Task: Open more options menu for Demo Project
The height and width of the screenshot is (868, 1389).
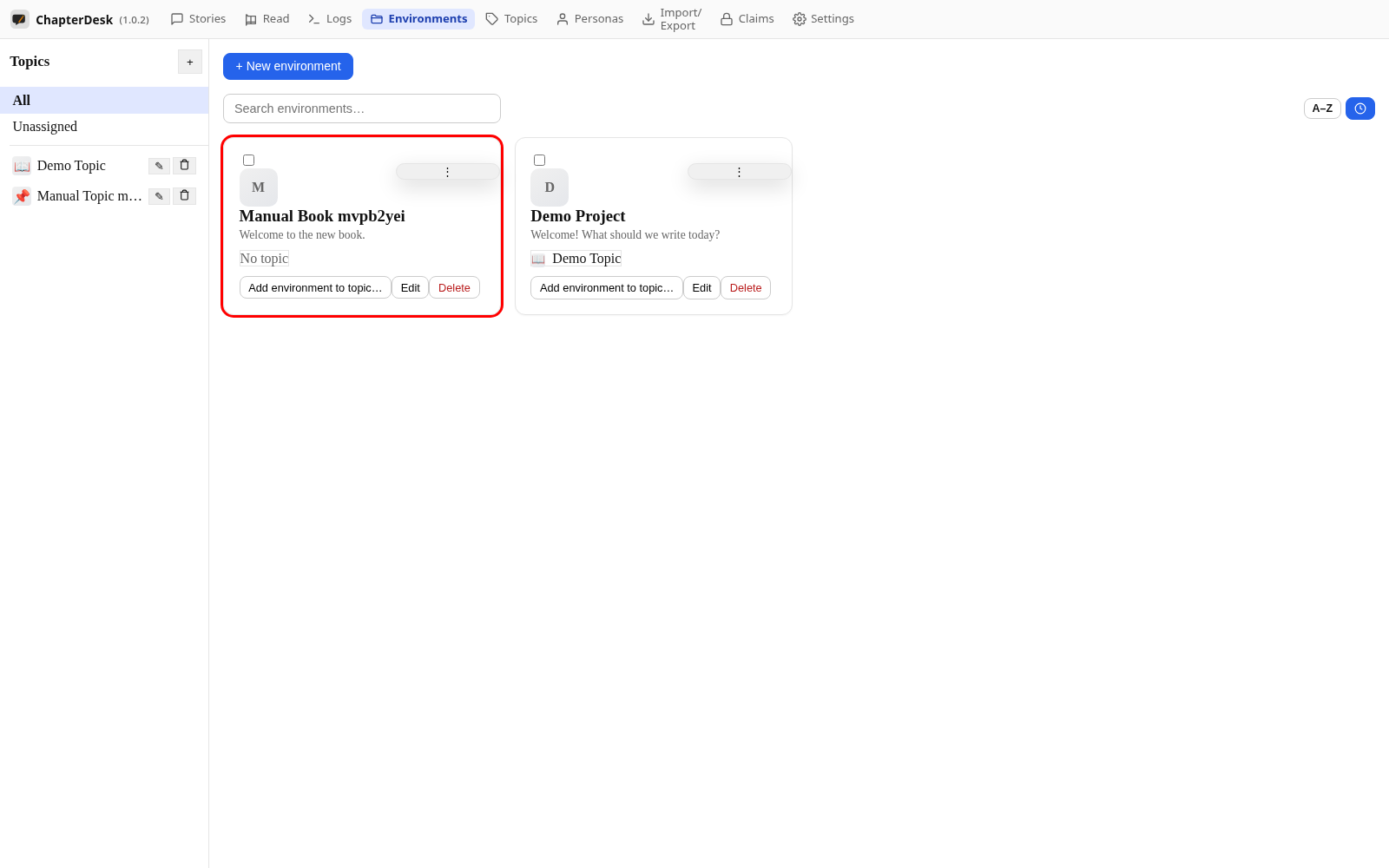Action: [x=740, y=172]
